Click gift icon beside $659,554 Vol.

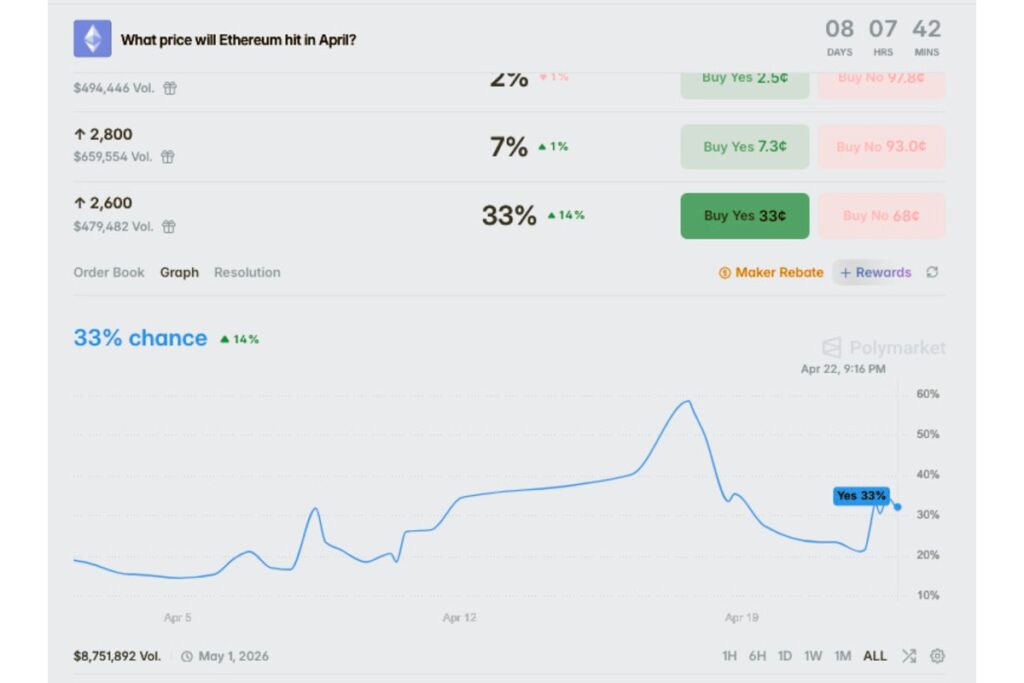(x=168, y=157)
